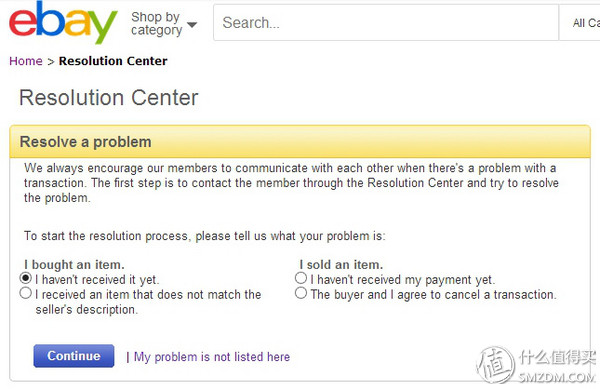Open the "My problem is not listed here" link

point(212,357)
